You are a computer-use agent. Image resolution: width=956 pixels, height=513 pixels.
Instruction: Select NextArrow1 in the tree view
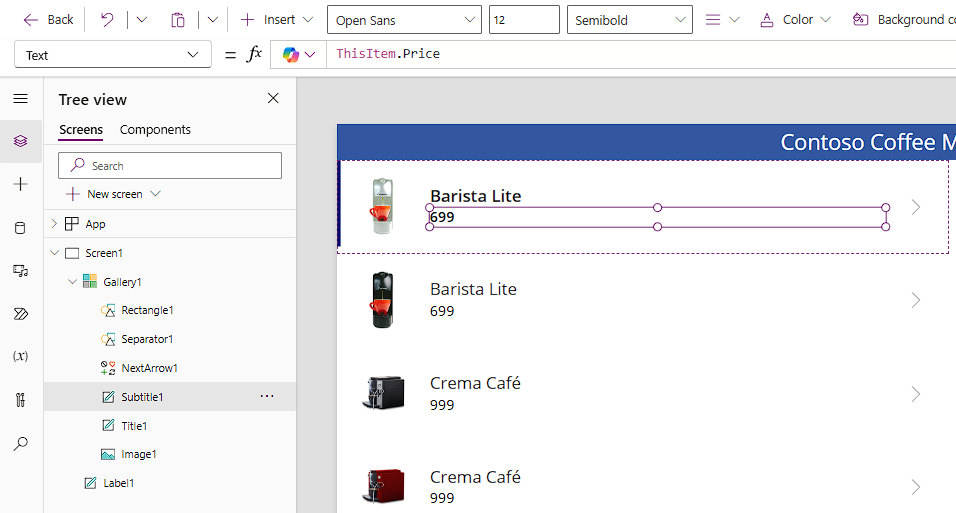pos(149,368)
